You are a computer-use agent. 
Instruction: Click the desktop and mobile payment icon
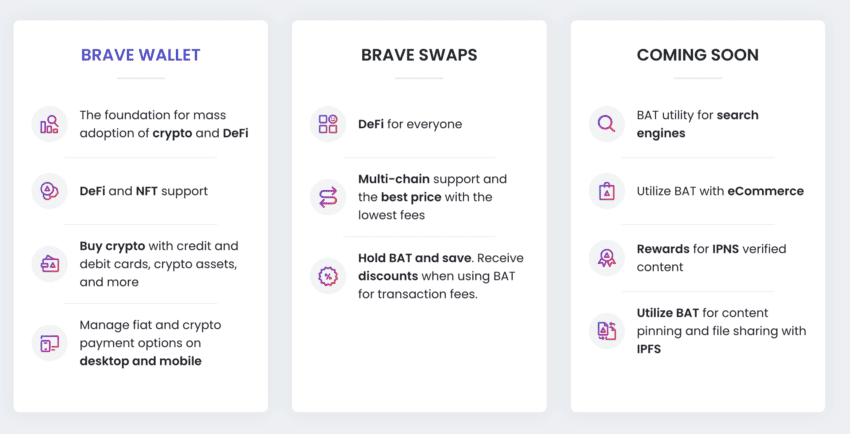click(x=49, y=343)
